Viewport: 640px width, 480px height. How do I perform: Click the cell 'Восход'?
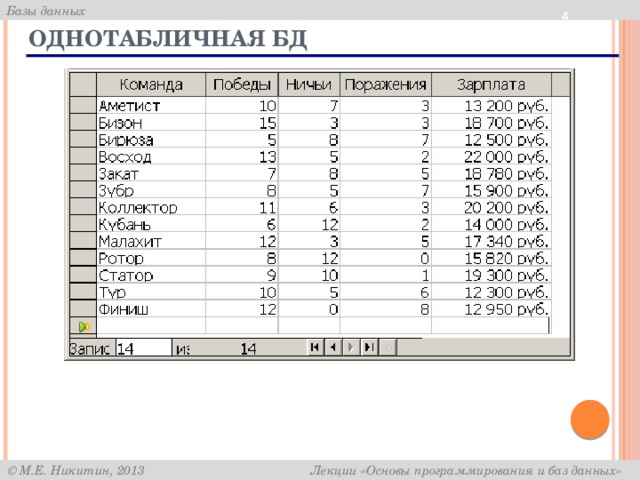pos(151,157)
